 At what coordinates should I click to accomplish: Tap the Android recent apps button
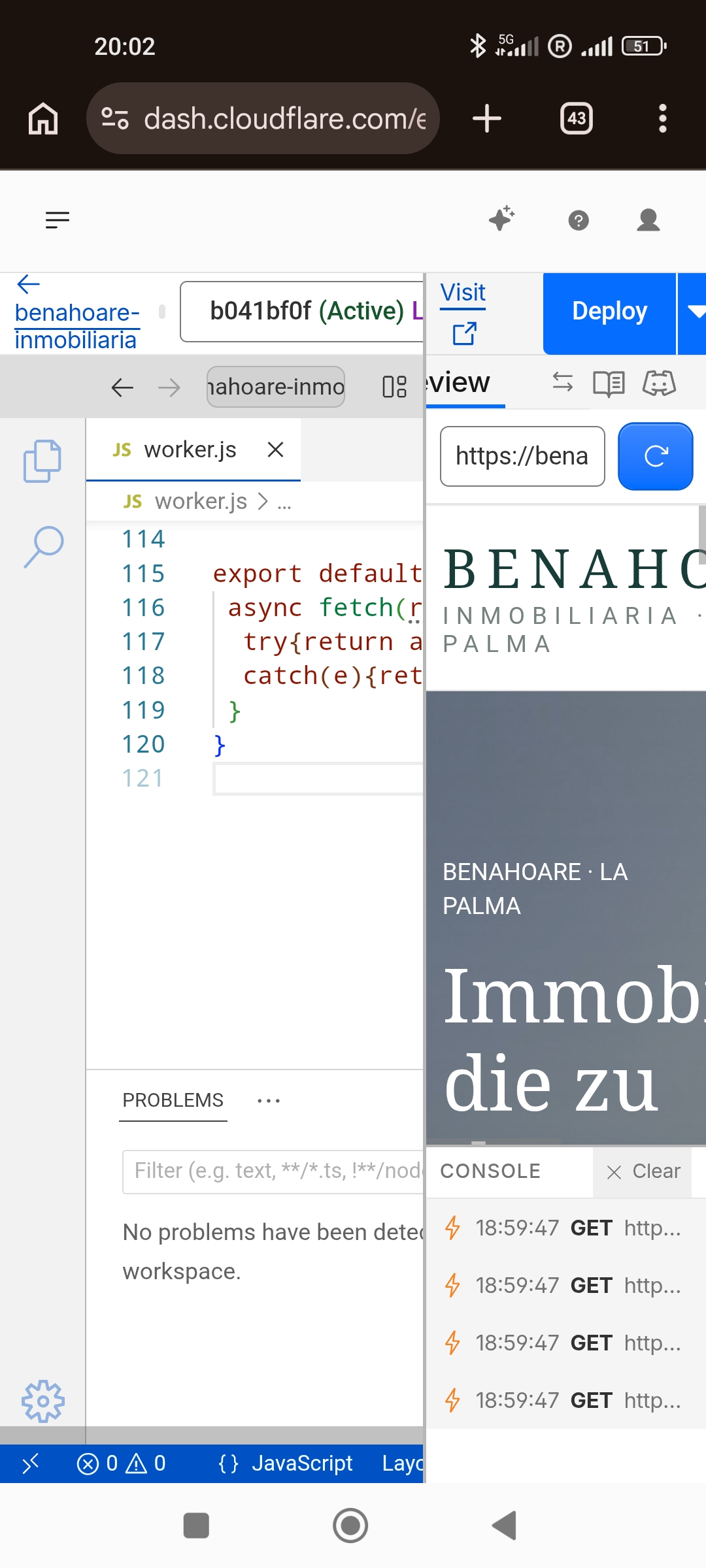tap(196, 1526)
